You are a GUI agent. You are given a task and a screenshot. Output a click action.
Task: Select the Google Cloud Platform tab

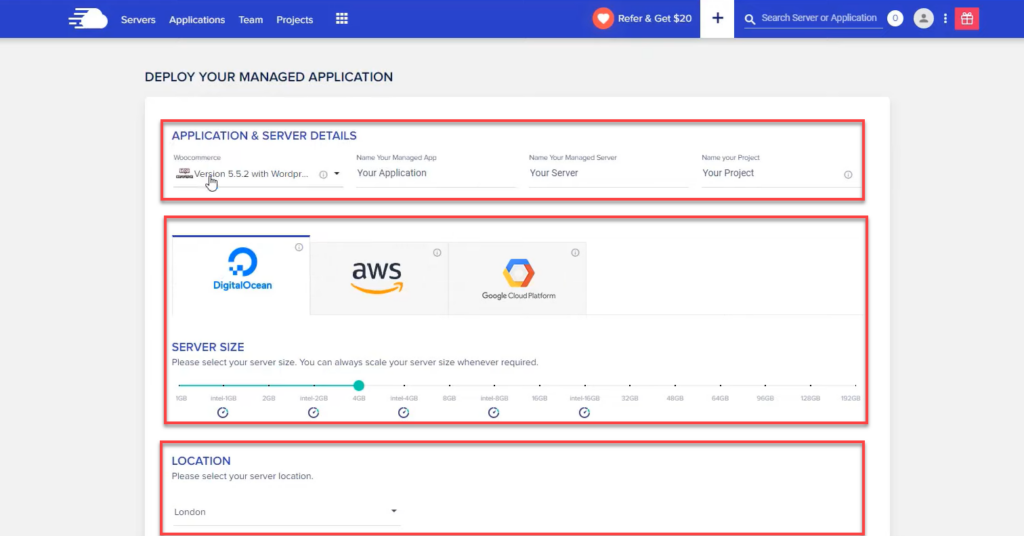pos(517,278)
